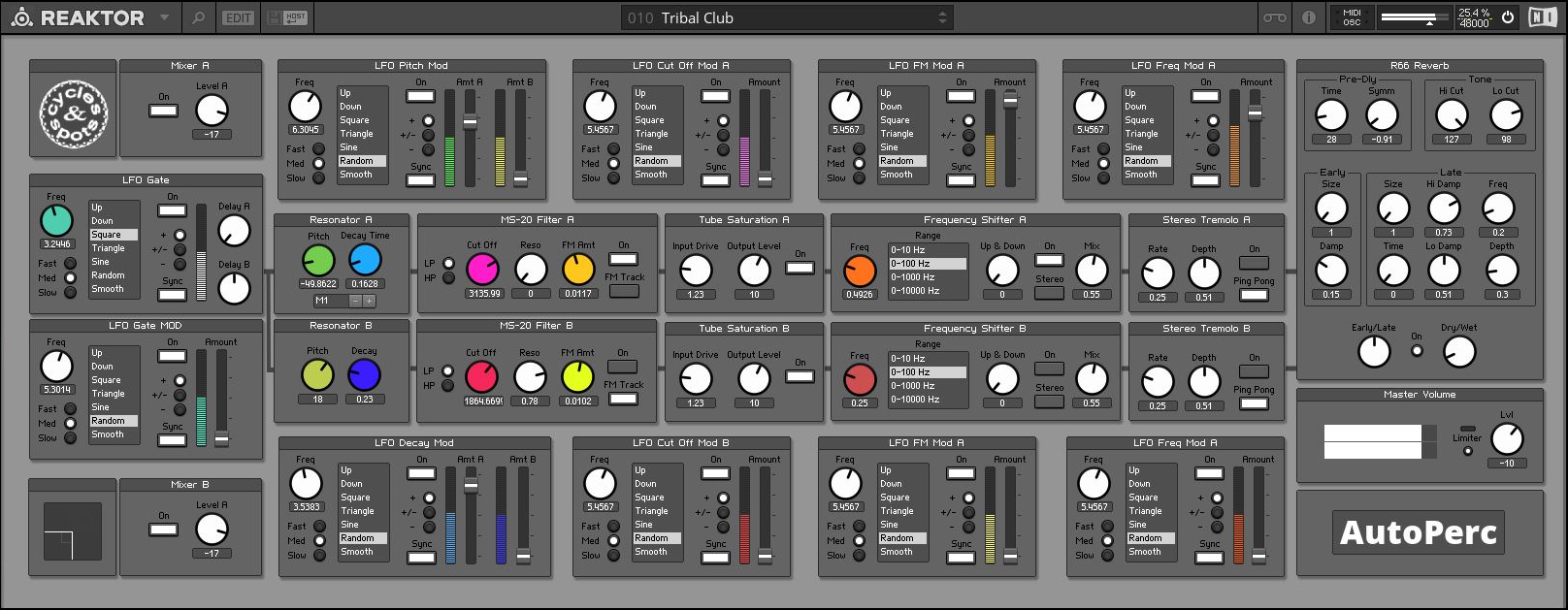The width and height of the screenshot is (1568, 610).
Task: Click the blue Decay Time knob in Resonator A
Action: [x=365, y=261]
